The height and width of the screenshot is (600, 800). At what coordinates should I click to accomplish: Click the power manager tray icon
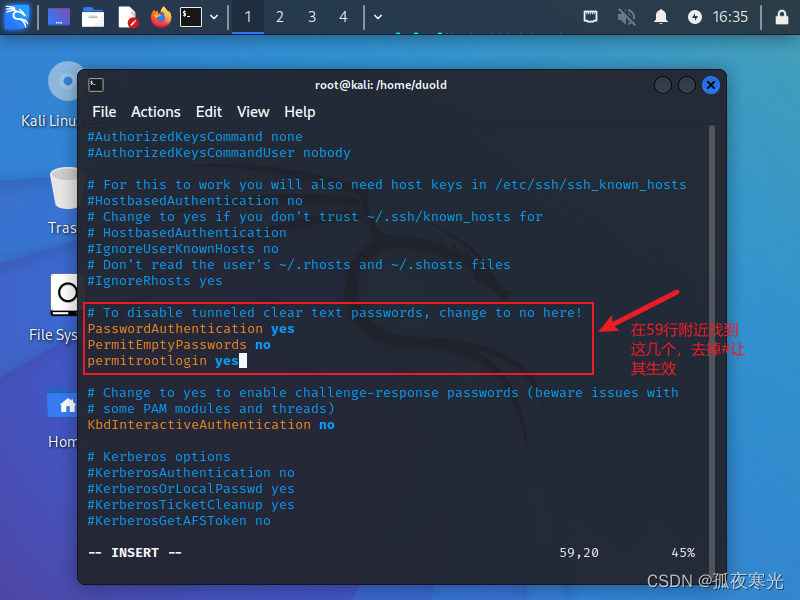693,16
